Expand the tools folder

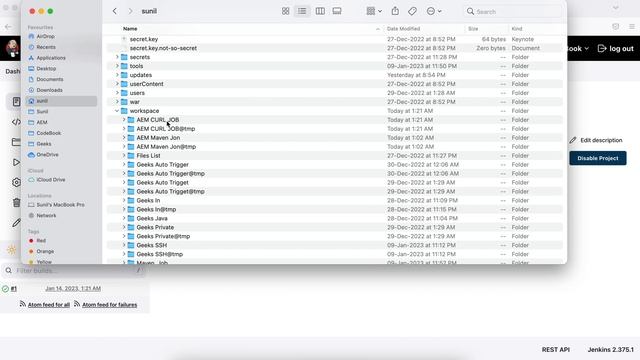coord(117,66)
